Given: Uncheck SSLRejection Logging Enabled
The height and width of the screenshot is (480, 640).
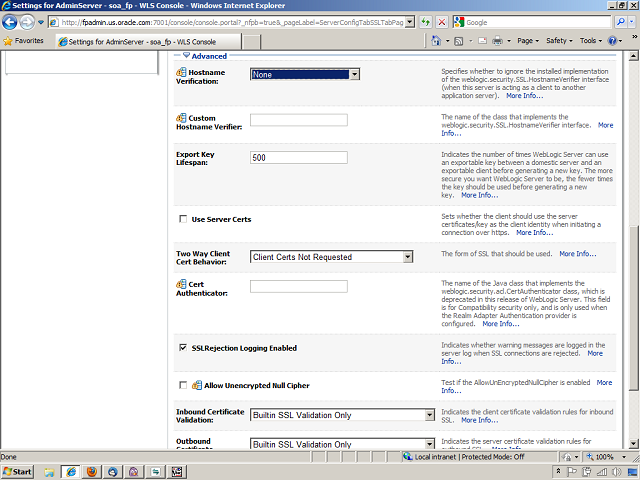Looking at the screenshot, I should [183, 347].
